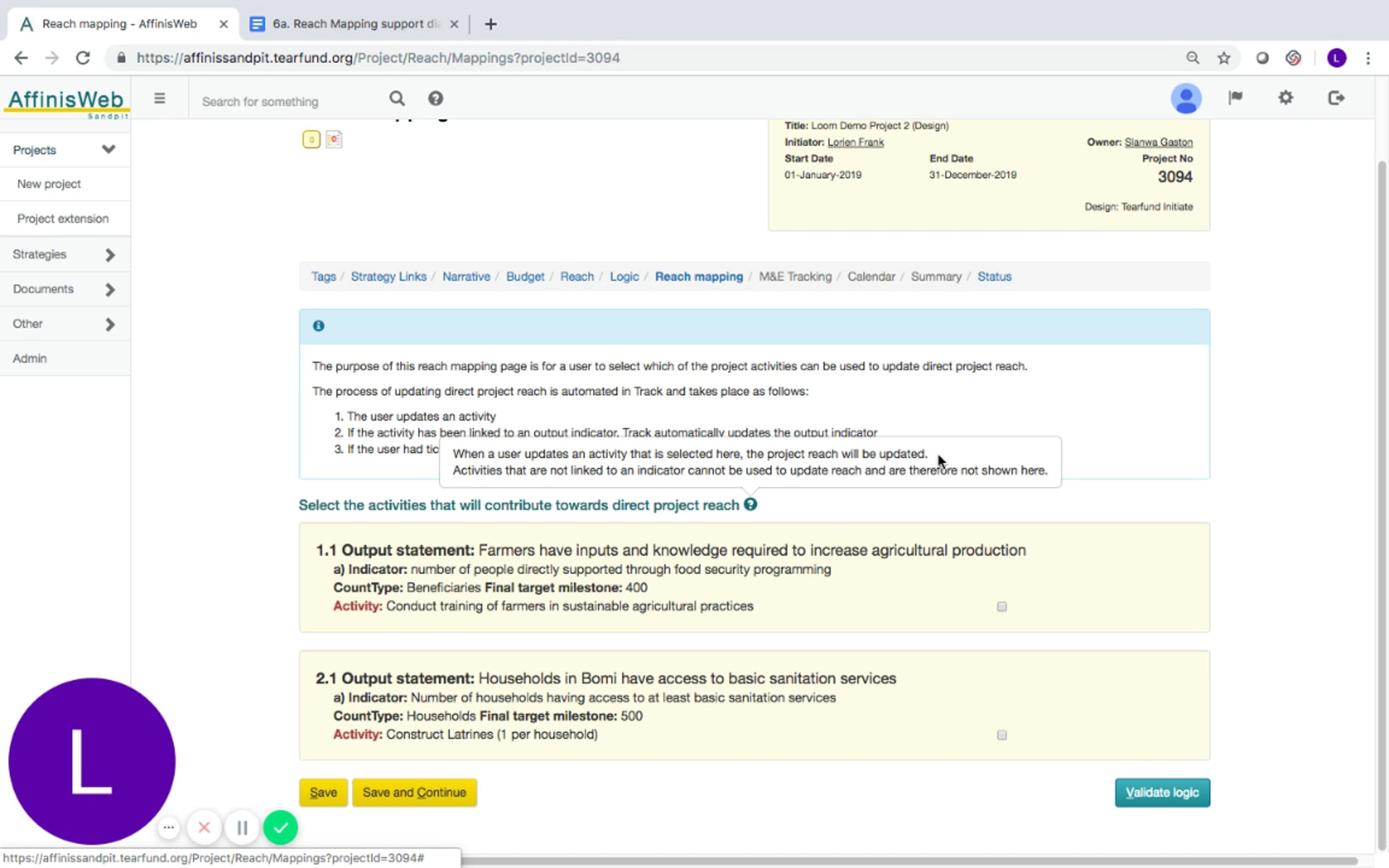Go to the Logic step

(x=624, y=277)
